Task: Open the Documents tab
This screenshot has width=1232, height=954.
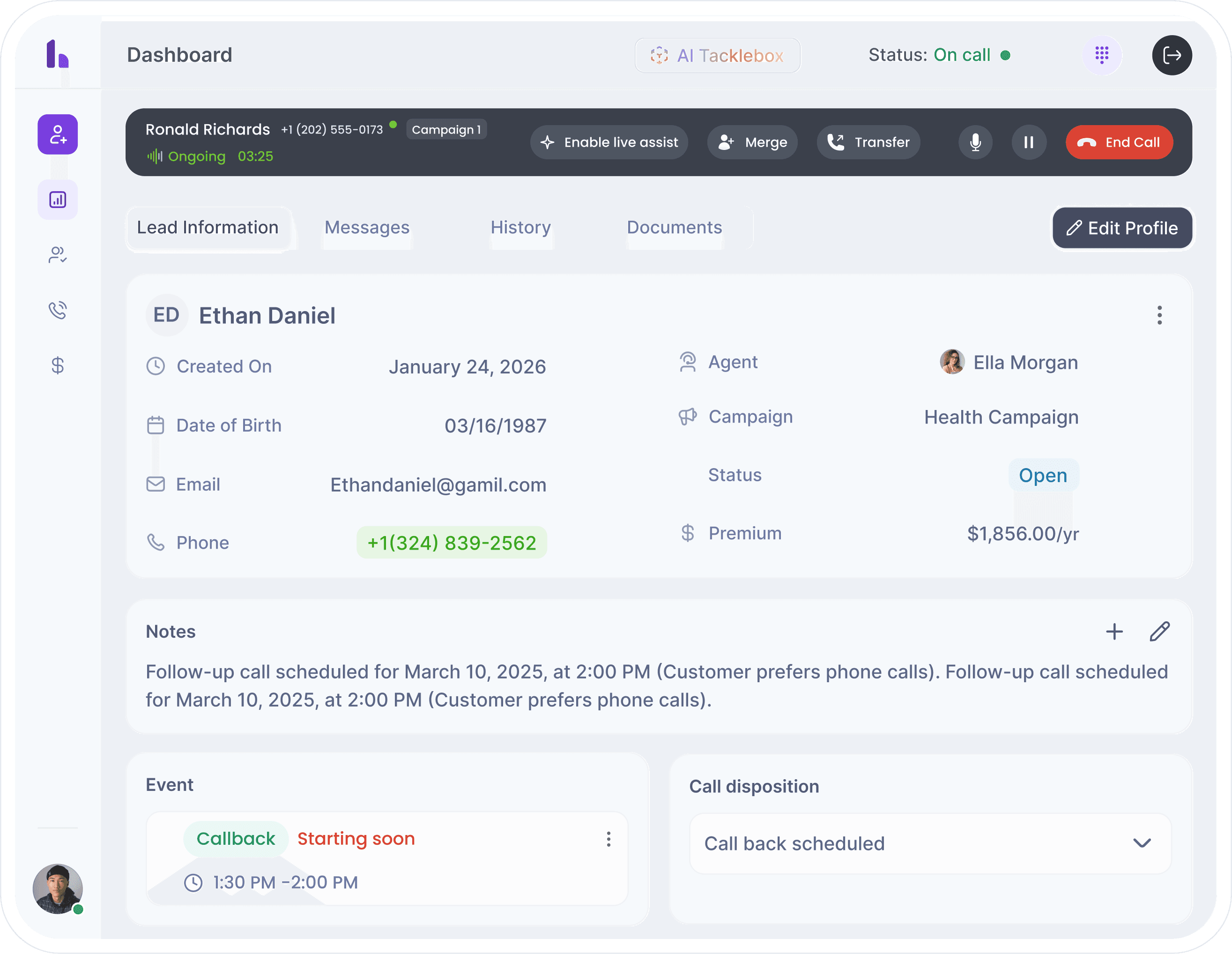Action: (674, 228)
